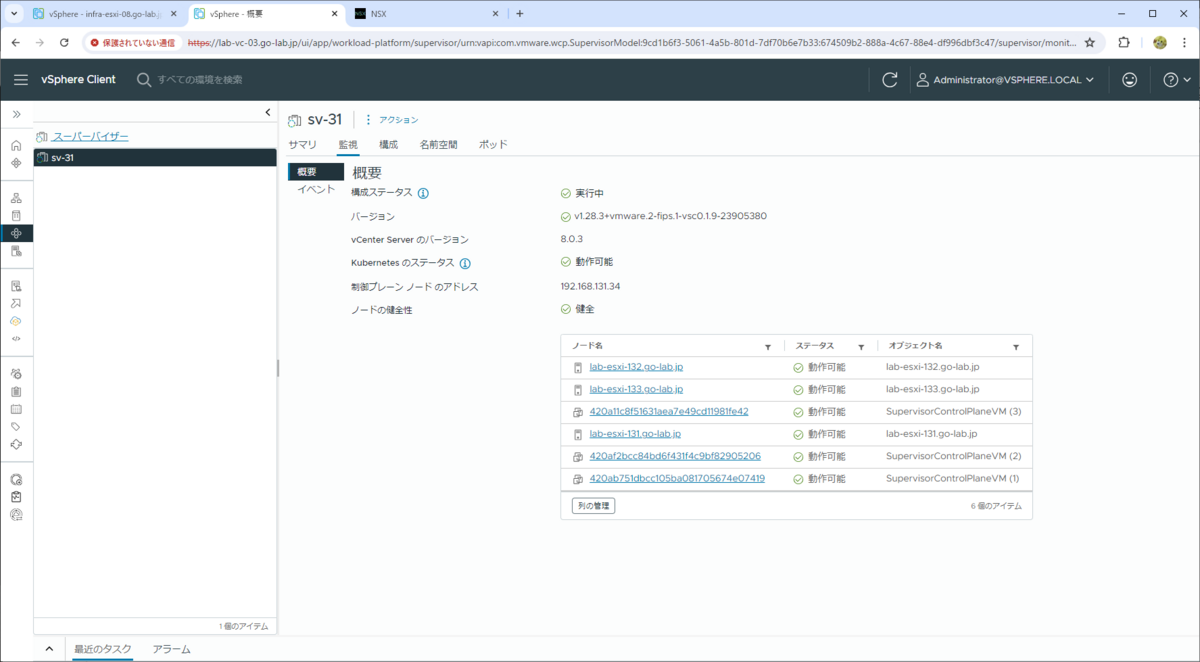The image size is (1200, 662).
Task: Open the filter icon on ノード名 column
Action: point(768,345)
